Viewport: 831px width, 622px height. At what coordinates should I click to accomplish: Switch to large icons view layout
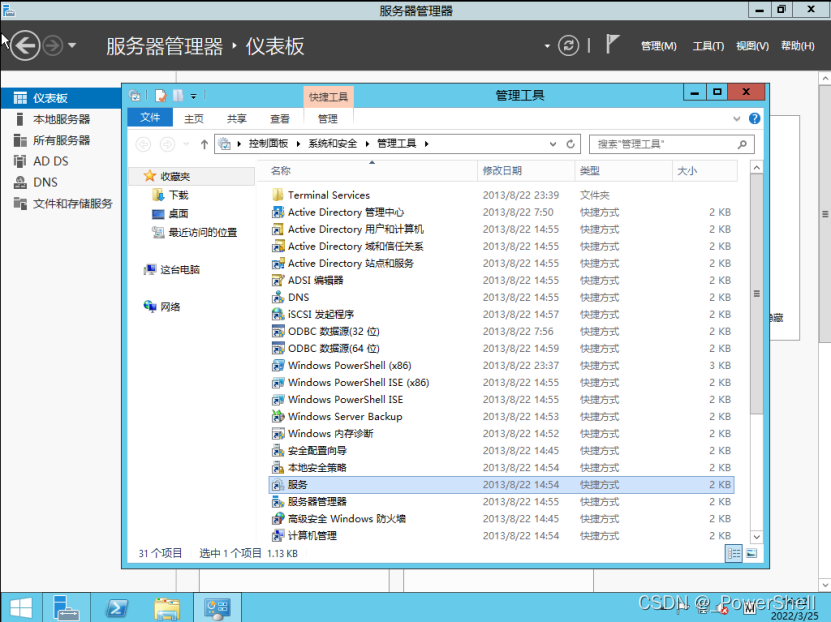[x=752, y=553]
